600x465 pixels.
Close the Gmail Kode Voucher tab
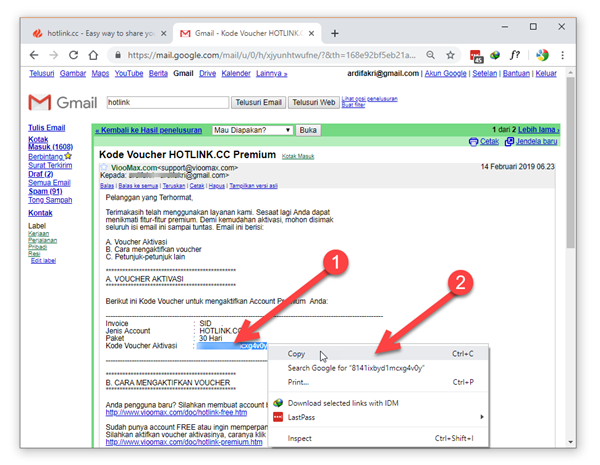click(311, 34)
